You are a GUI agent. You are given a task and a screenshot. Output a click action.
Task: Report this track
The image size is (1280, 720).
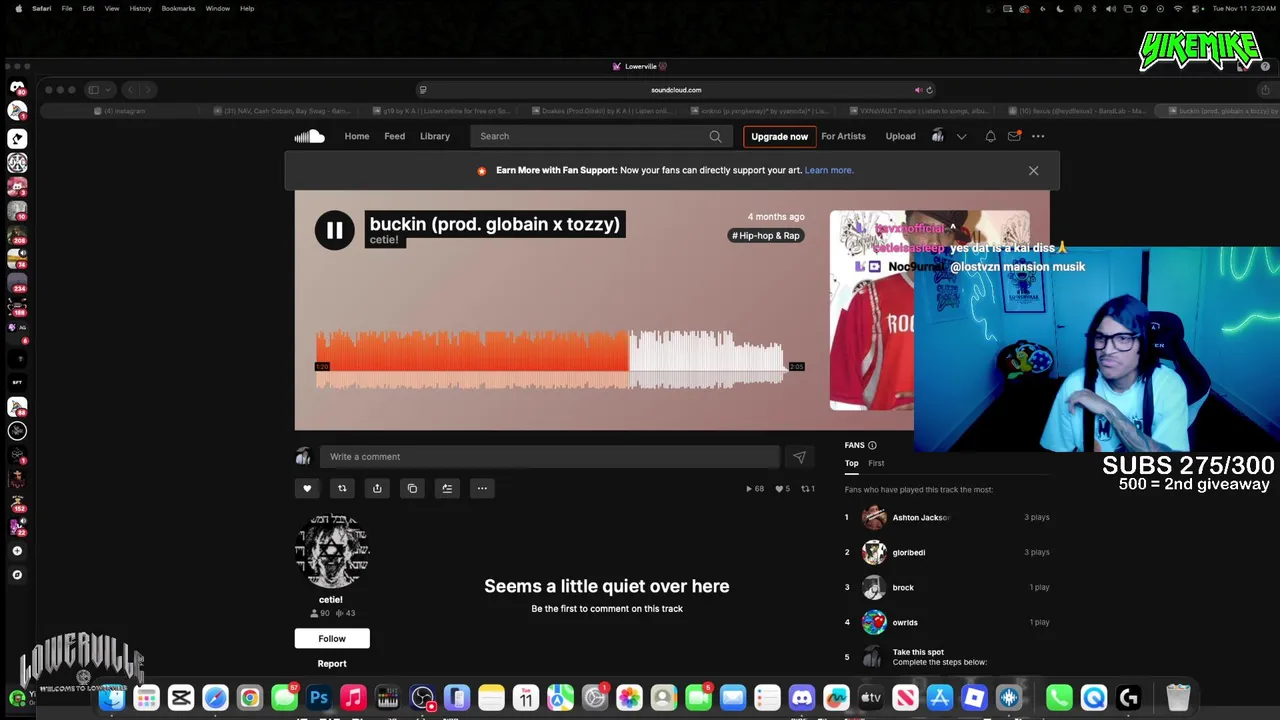(332, 664)
